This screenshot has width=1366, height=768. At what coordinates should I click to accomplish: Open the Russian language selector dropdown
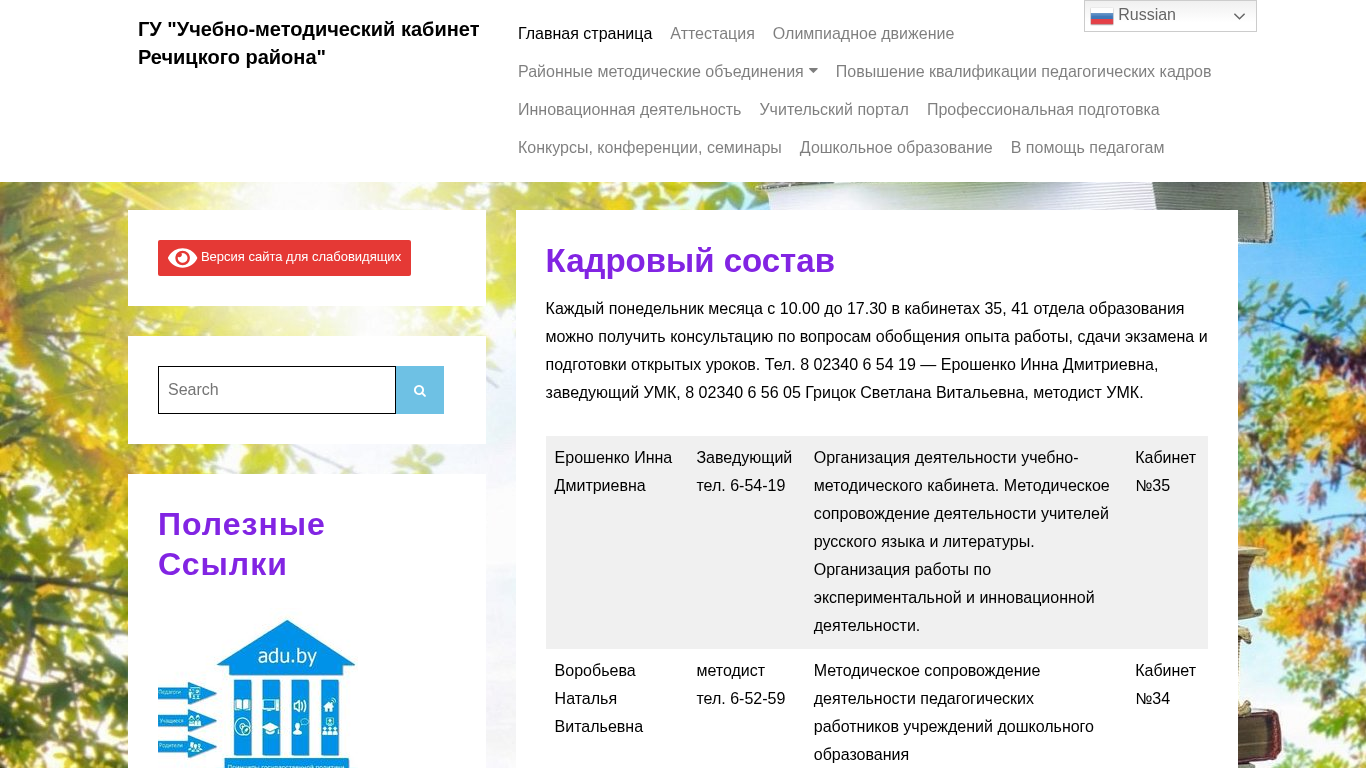tap(1170, 16)
